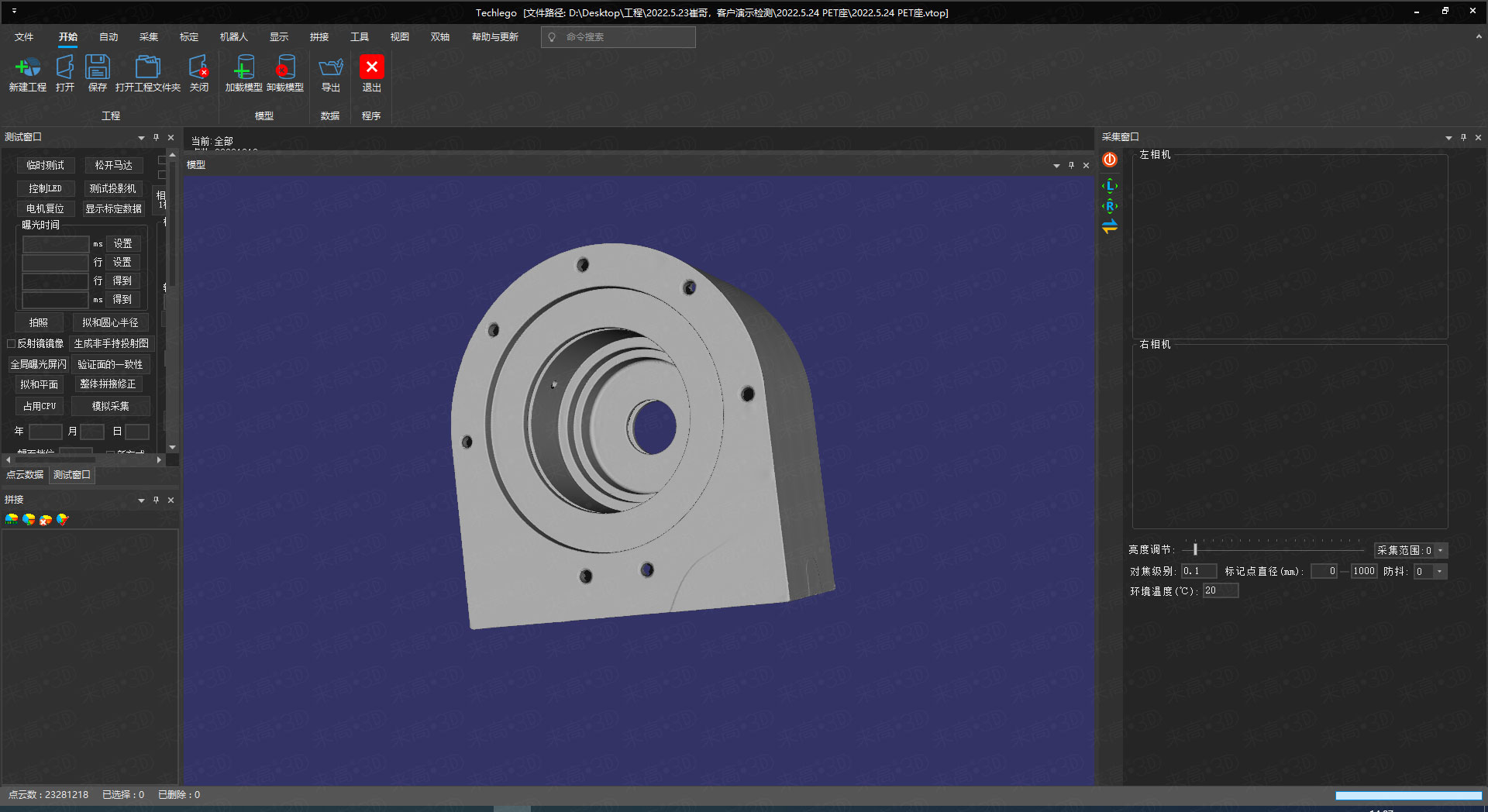Open the 采集范围 dropdown
This screenshot has width=1488, height=812.
coord(1440,551)
